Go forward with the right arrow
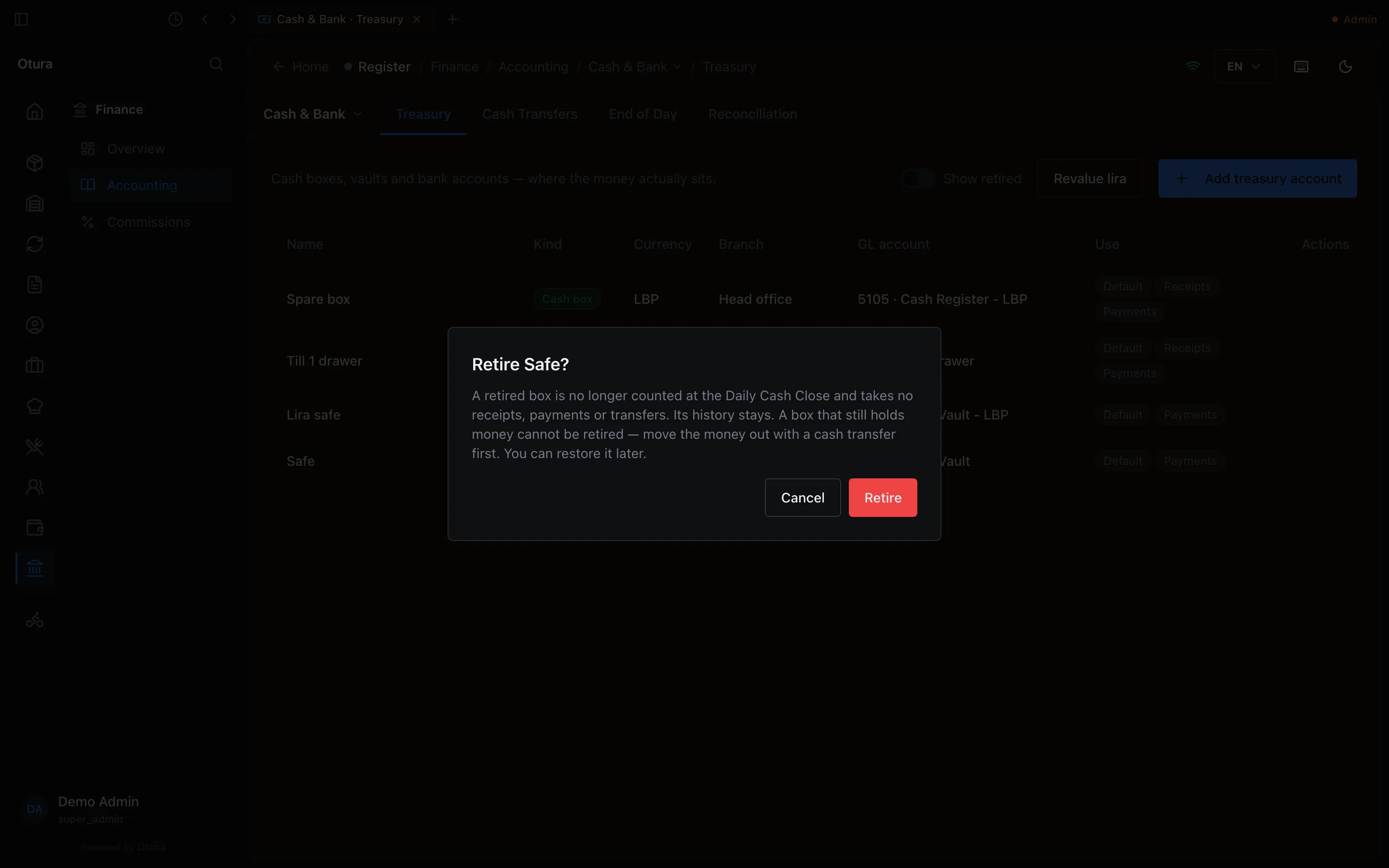The height and width of the screenshot is (868, 1389). (233, 19)
